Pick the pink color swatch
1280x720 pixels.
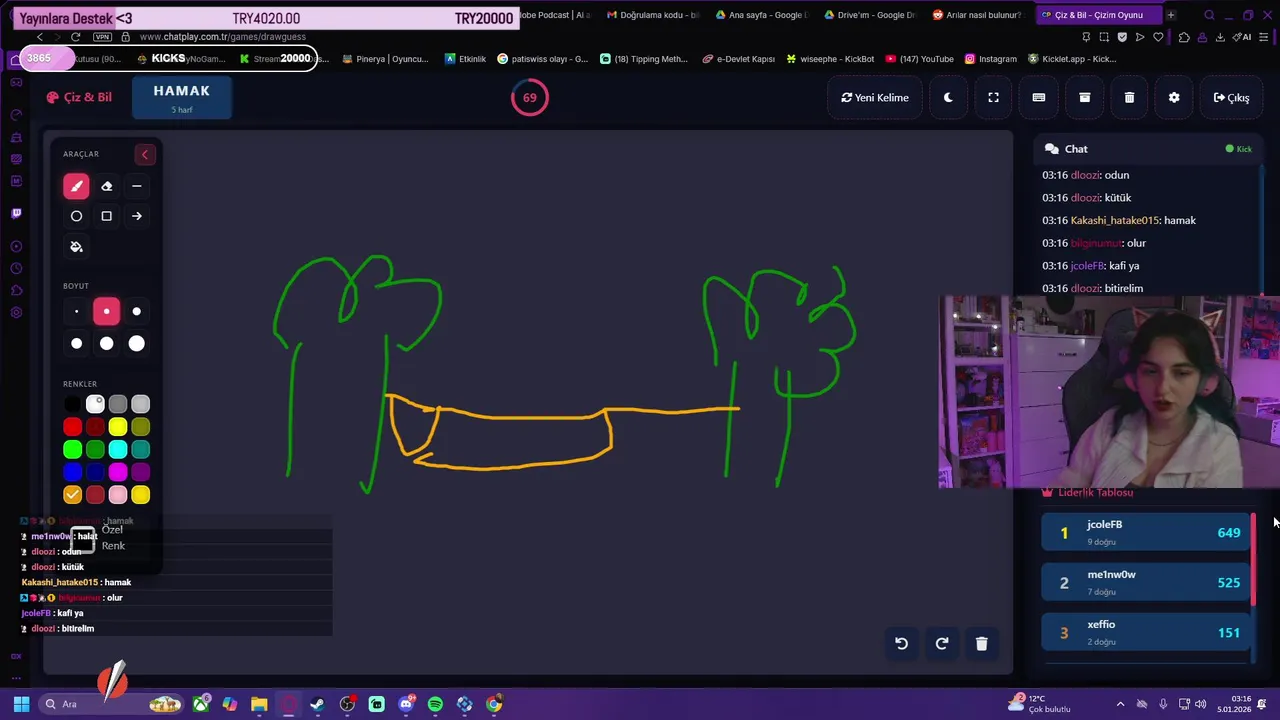(118, 495)
